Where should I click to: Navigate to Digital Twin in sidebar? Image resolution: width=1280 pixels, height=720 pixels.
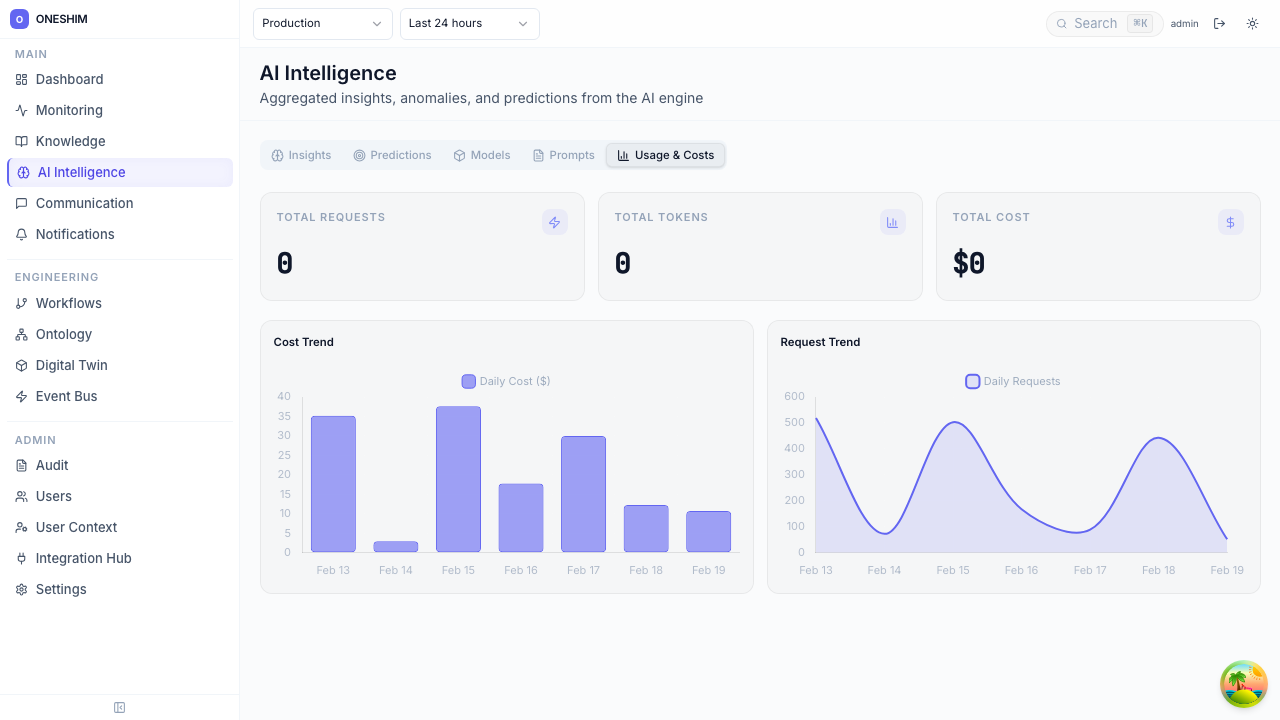(x=71, y=365)
